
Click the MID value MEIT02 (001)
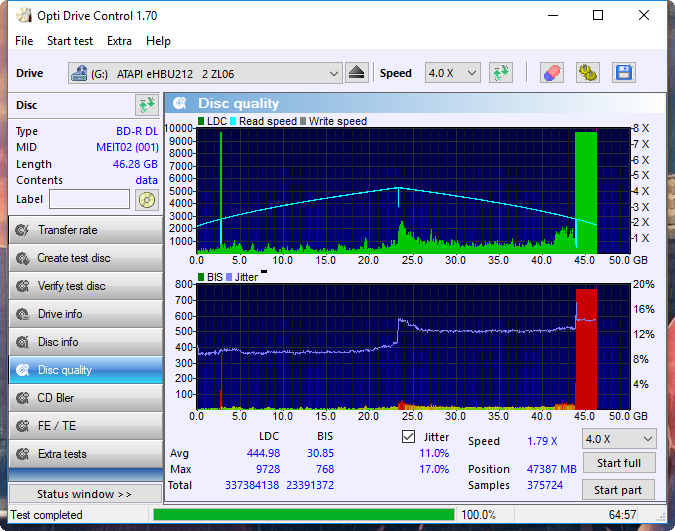coord(127,147)
